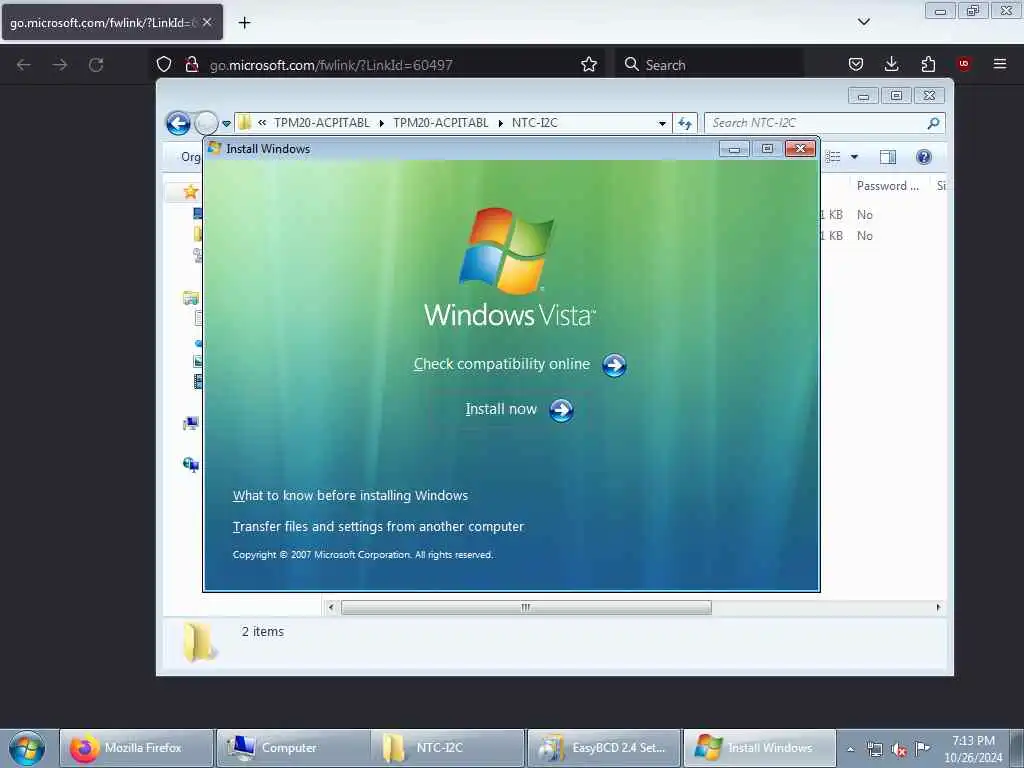Image resolution: width=1024 pixels, height=768 pixels.
Task: Toggle Explorer preview pane icon
Action: click(888, 157)
